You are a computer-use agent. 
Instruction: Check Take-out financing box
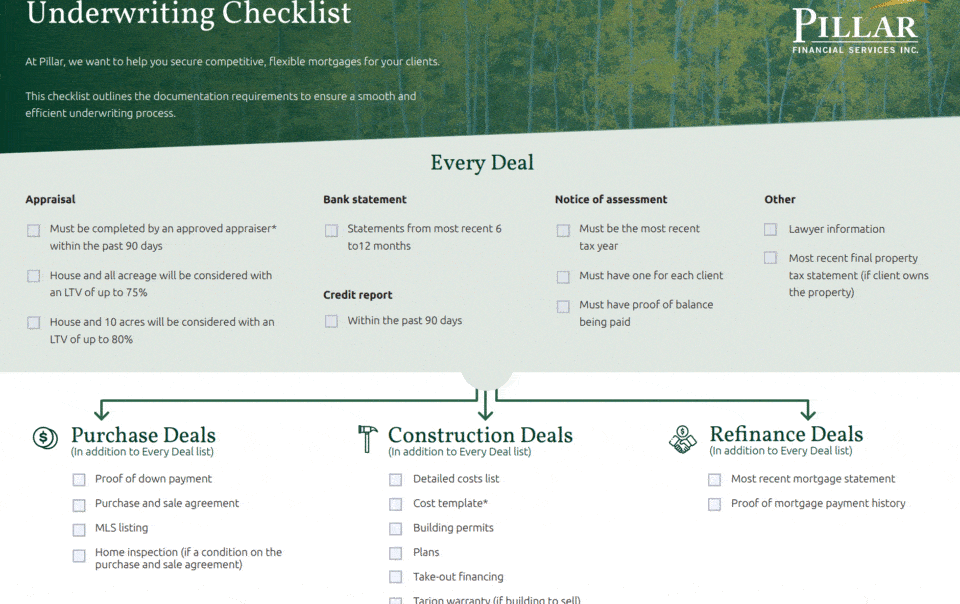[396, 577]
